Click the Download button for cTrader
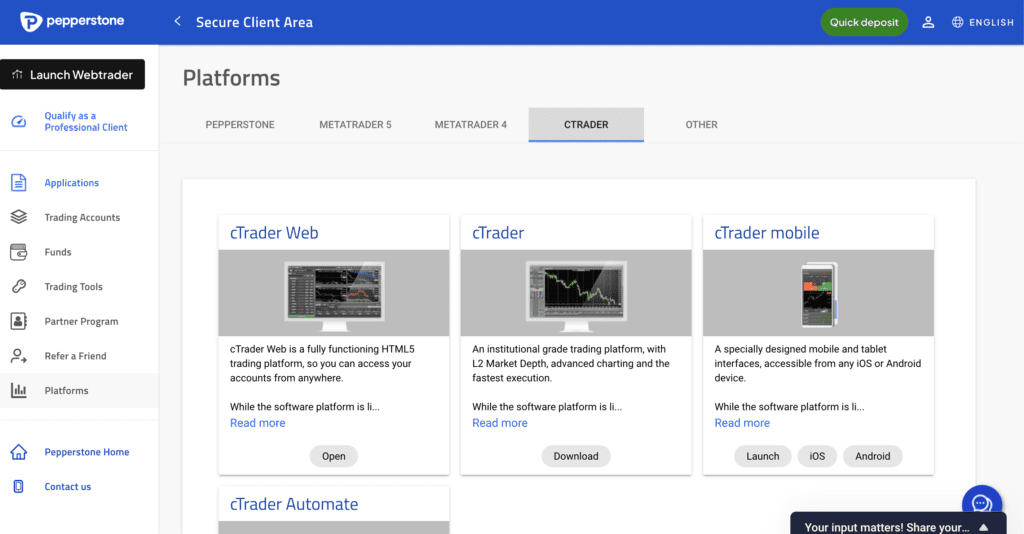This screenshot has width=1024, height=534. pyautogui.click(x=576, y=456)
